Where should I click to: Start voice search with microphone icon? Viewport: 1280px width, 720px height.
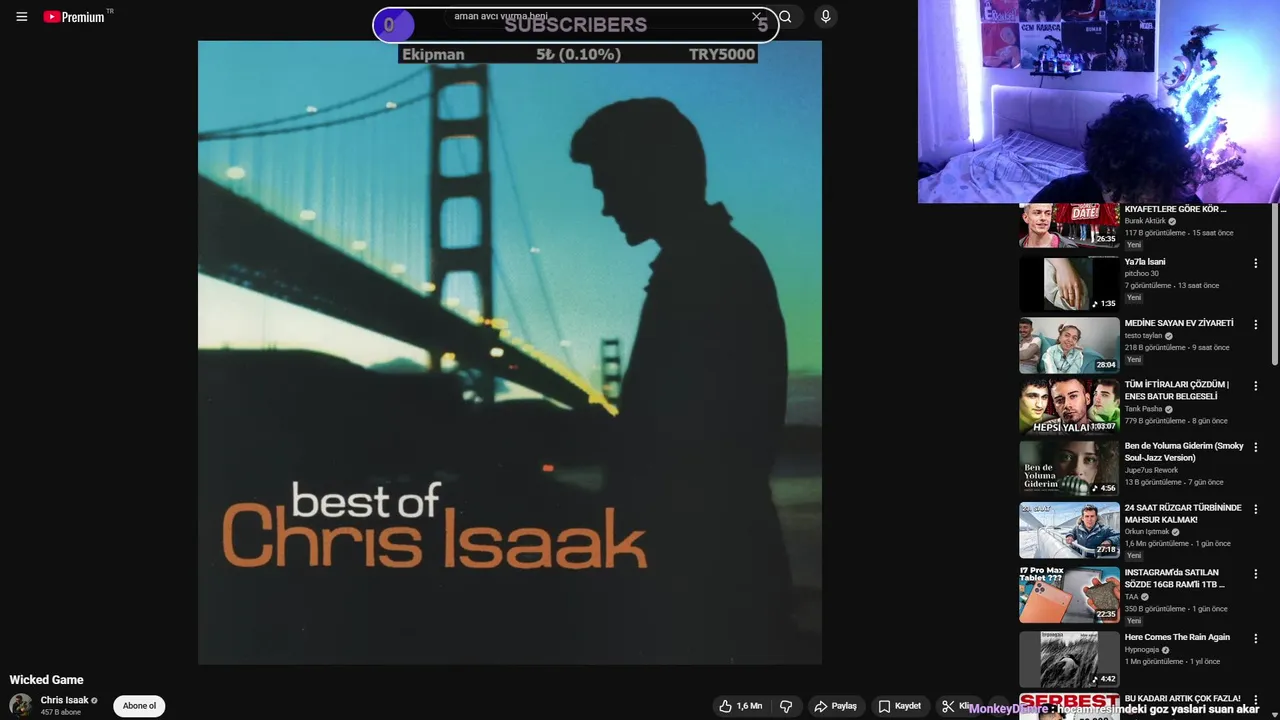(825, 17)
